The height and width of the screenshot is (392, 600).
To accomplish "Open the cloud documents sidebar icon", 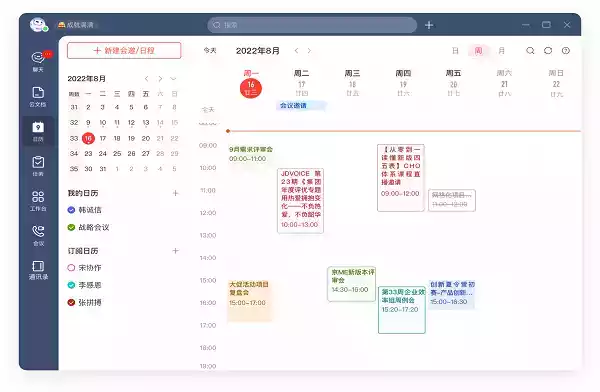I will click(38, 96).
